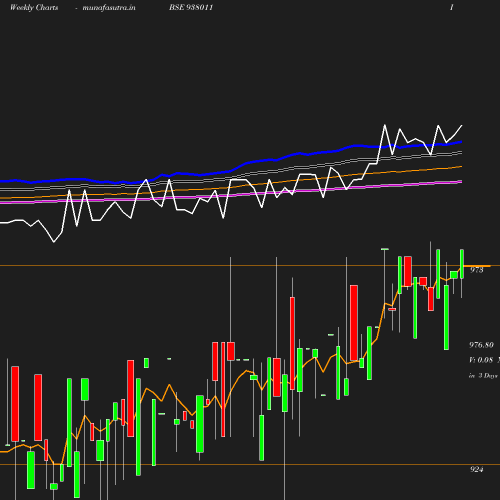Click the 'Weekly Charts' title text

34,8
